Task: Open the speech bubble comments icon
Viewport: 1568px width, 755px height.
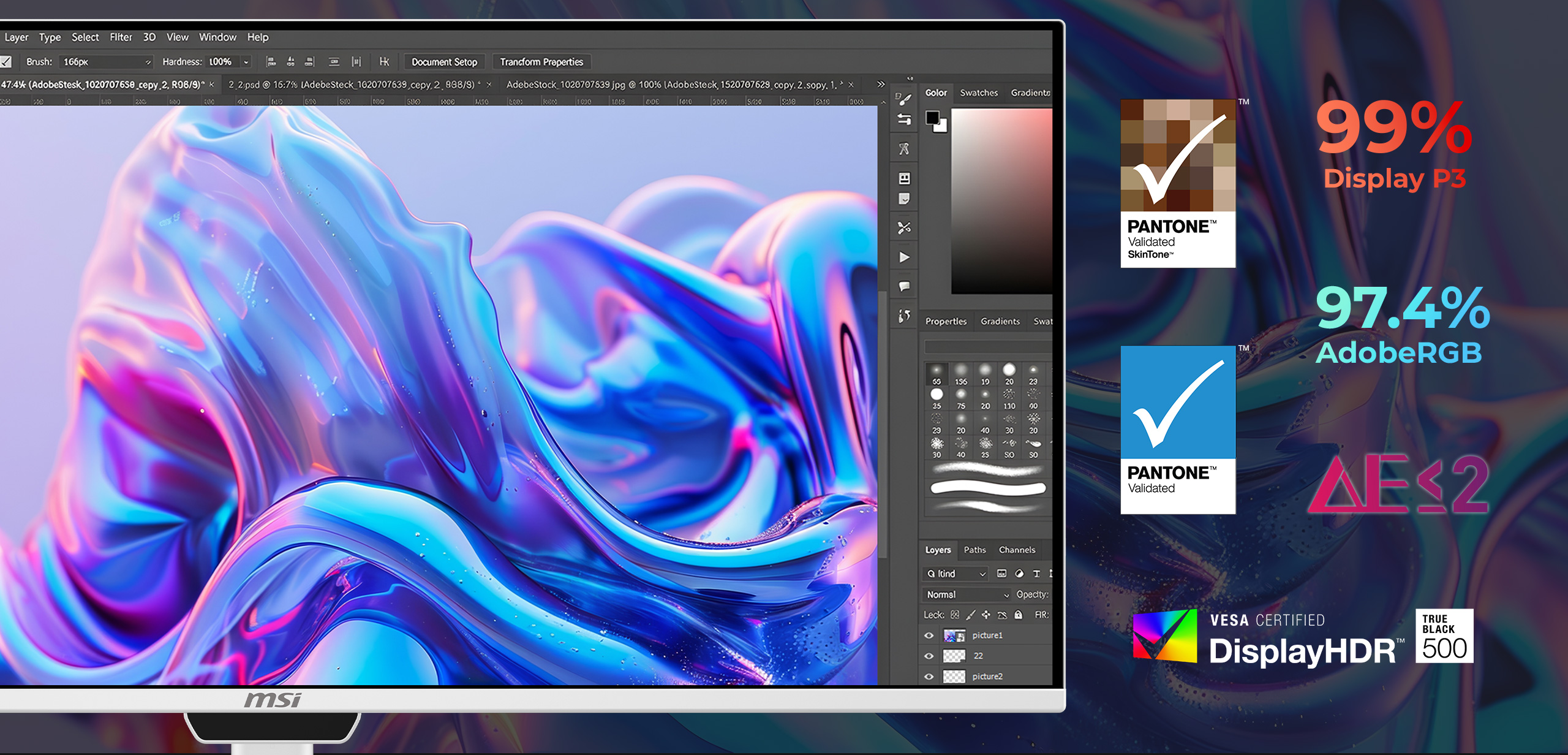Action: 904,286
